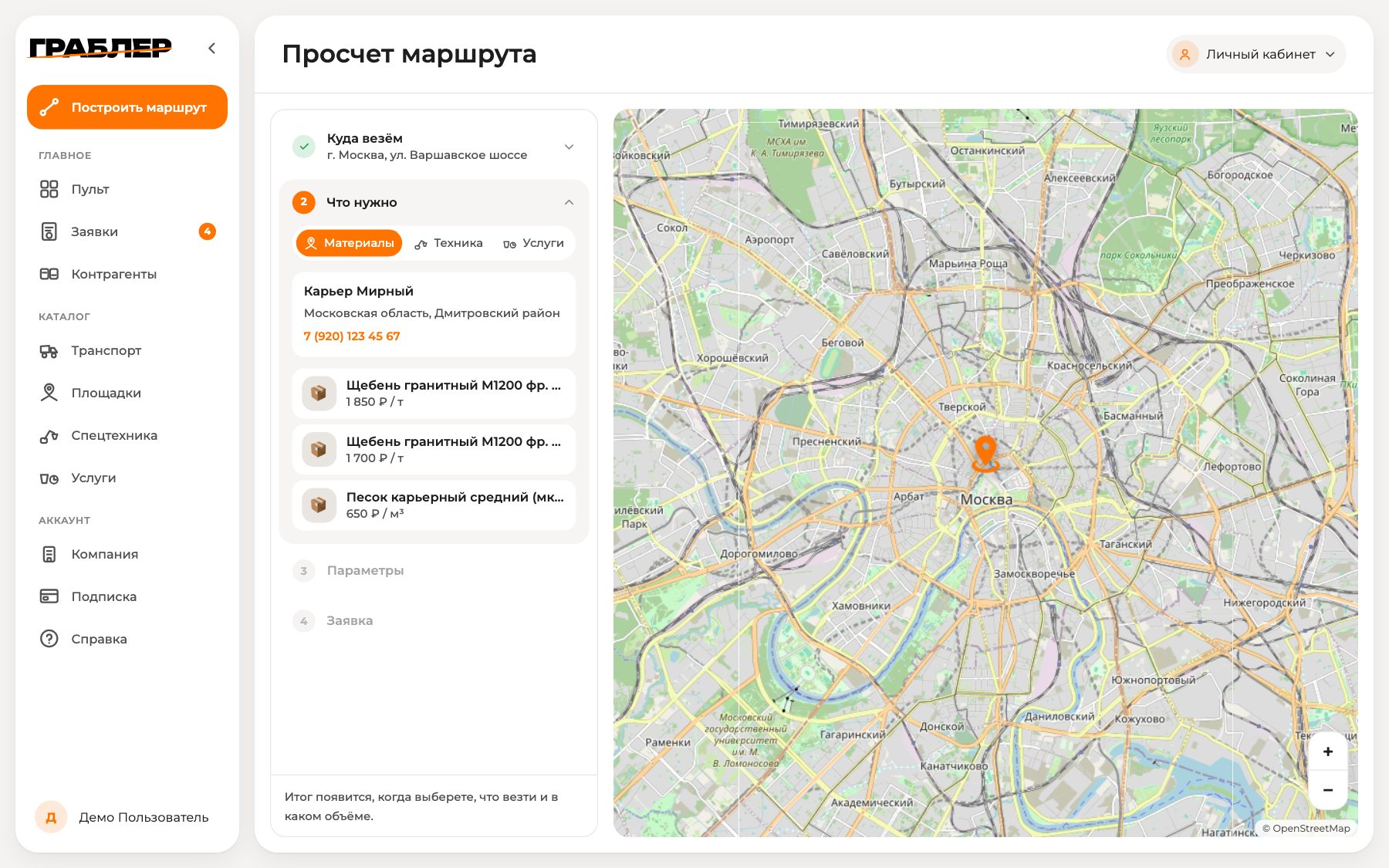The image size is (1389, 868).
Task: Click the Справка question mark icon
Action: [49, 639]
